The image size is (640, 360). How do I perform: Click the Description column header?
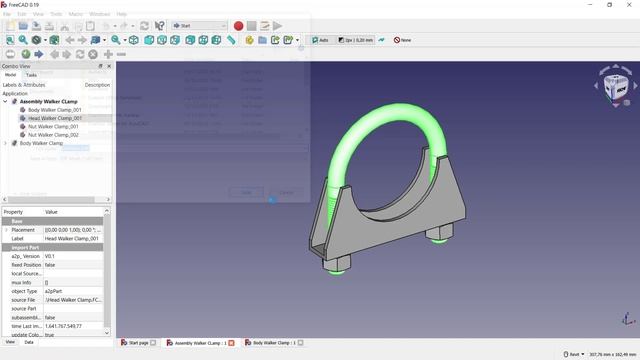97,85
